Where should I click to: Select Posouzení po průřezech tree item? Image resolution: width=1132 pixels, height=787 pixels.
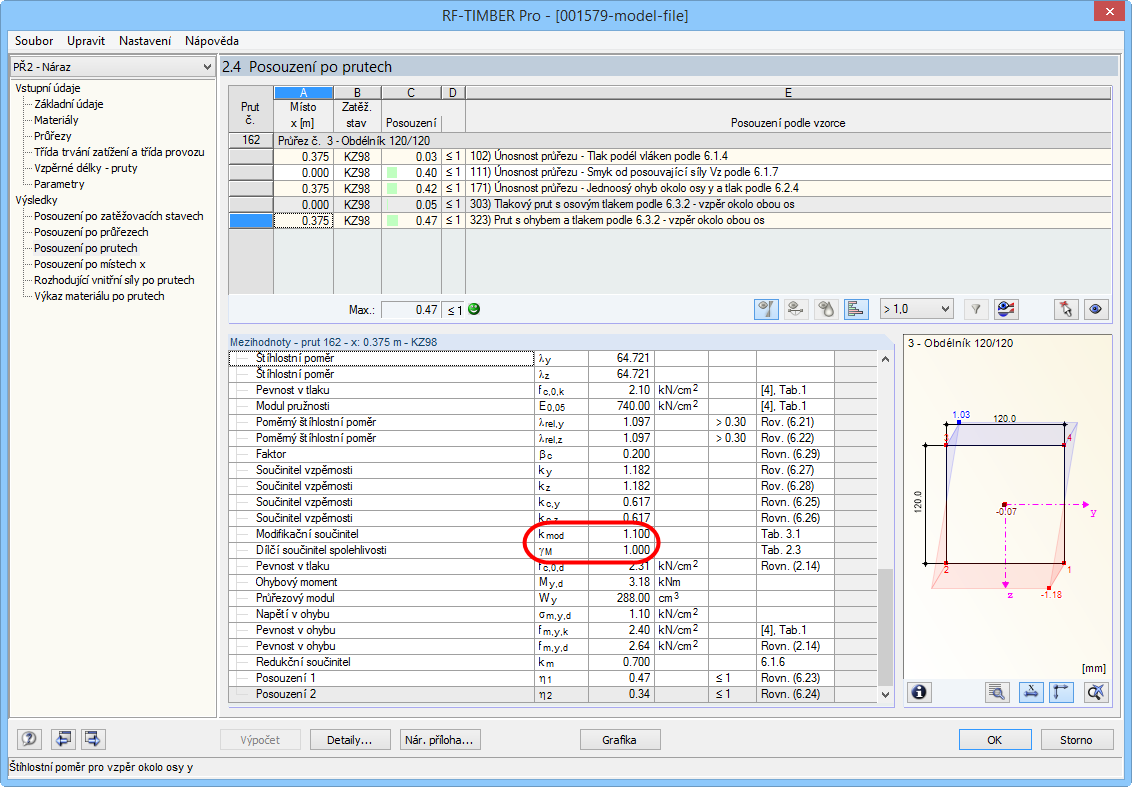91,232
